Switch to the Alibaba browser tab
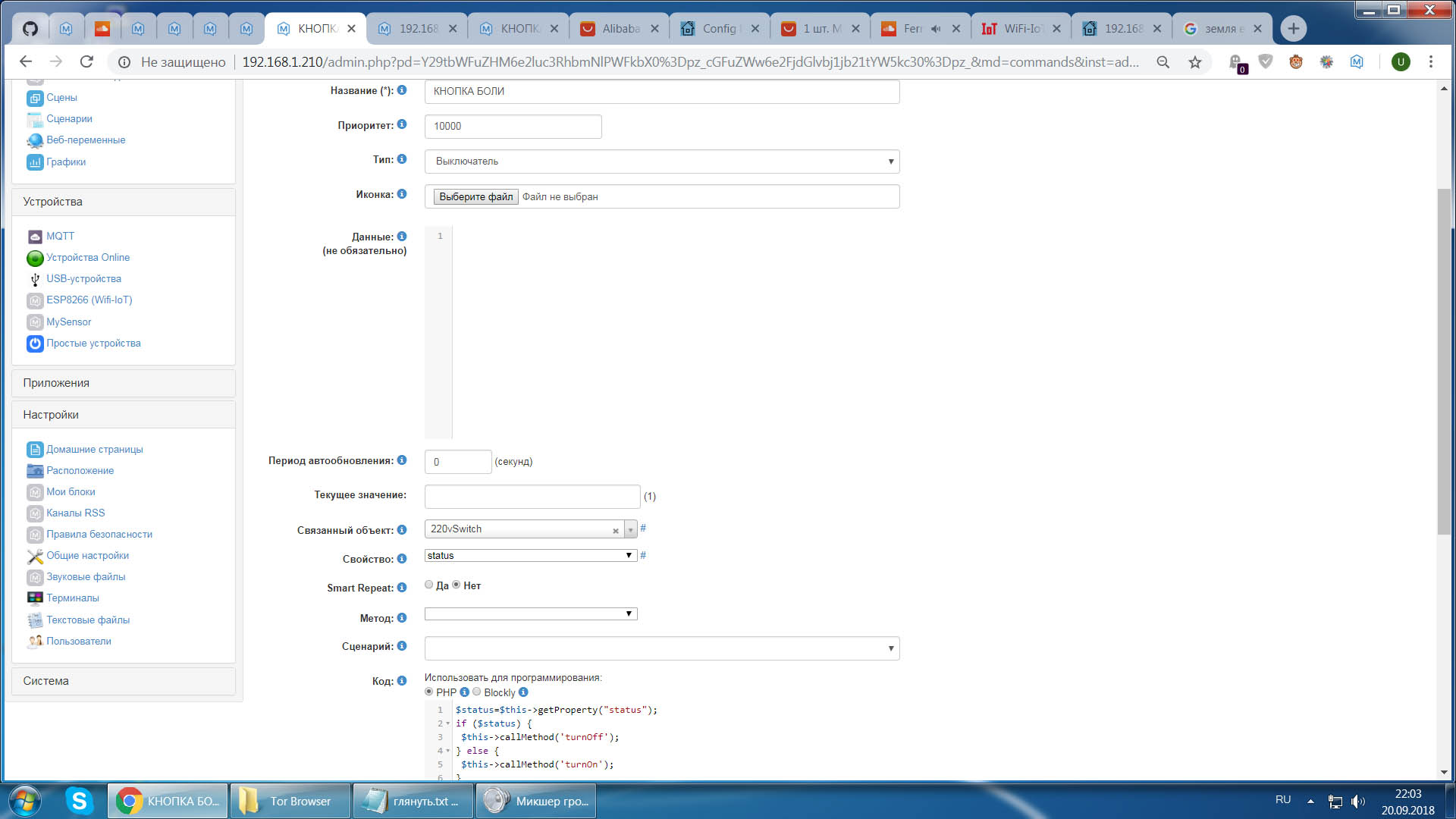Screen dimensions: 1456x819 click(619, 29)
